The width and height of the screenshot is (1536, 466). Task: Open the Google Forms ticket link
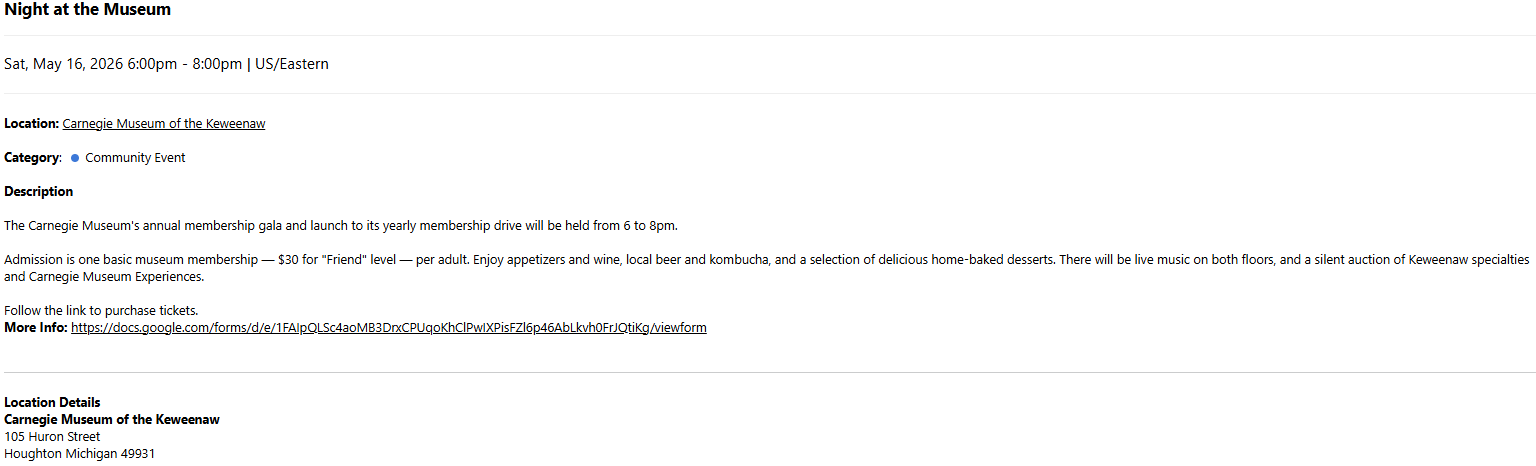pyautogui.click(x=389, y=328)
